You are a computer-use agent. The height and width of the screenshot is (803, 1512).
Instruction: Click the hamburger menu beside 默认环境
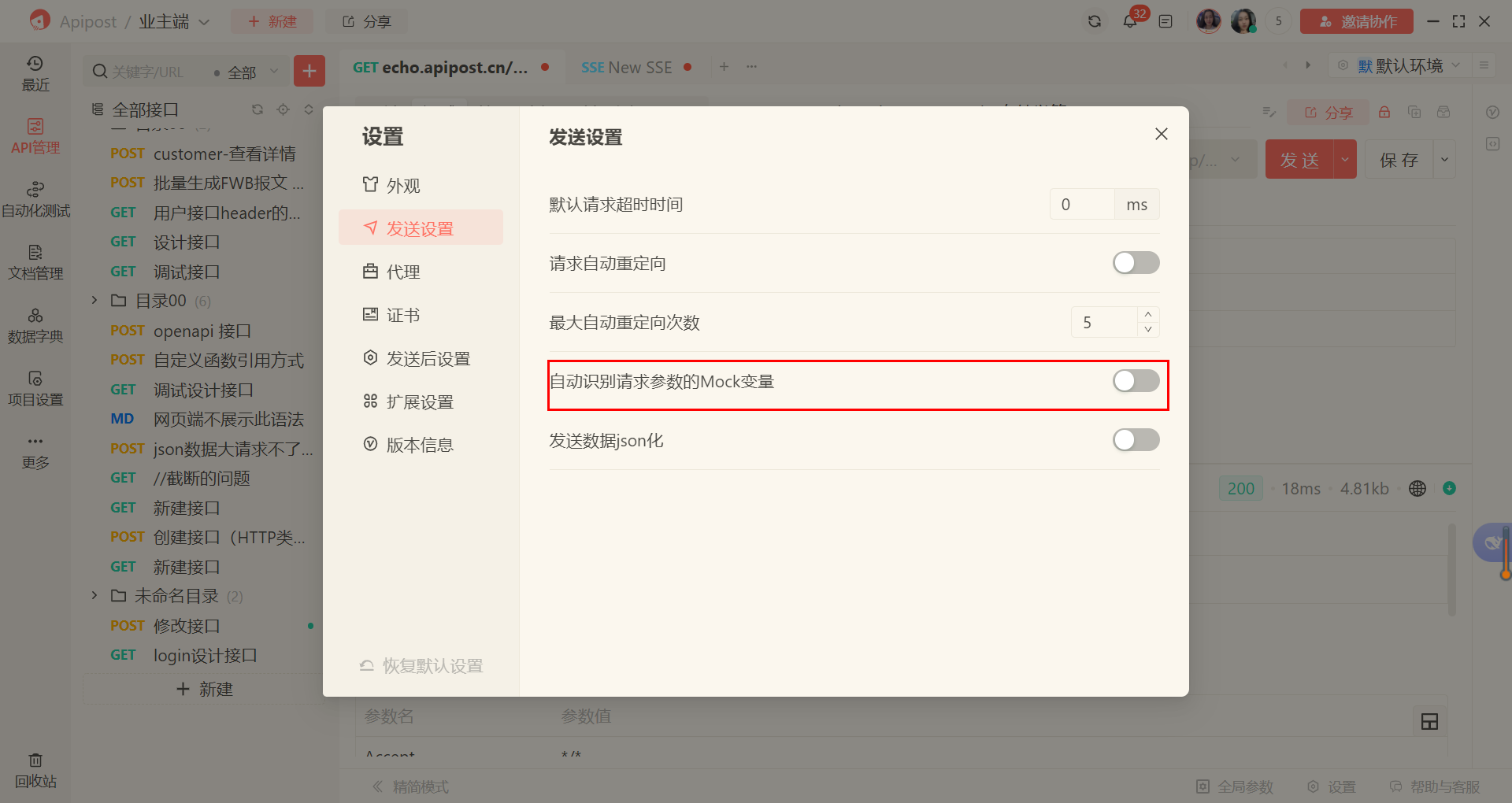[x=1484, y=65]
